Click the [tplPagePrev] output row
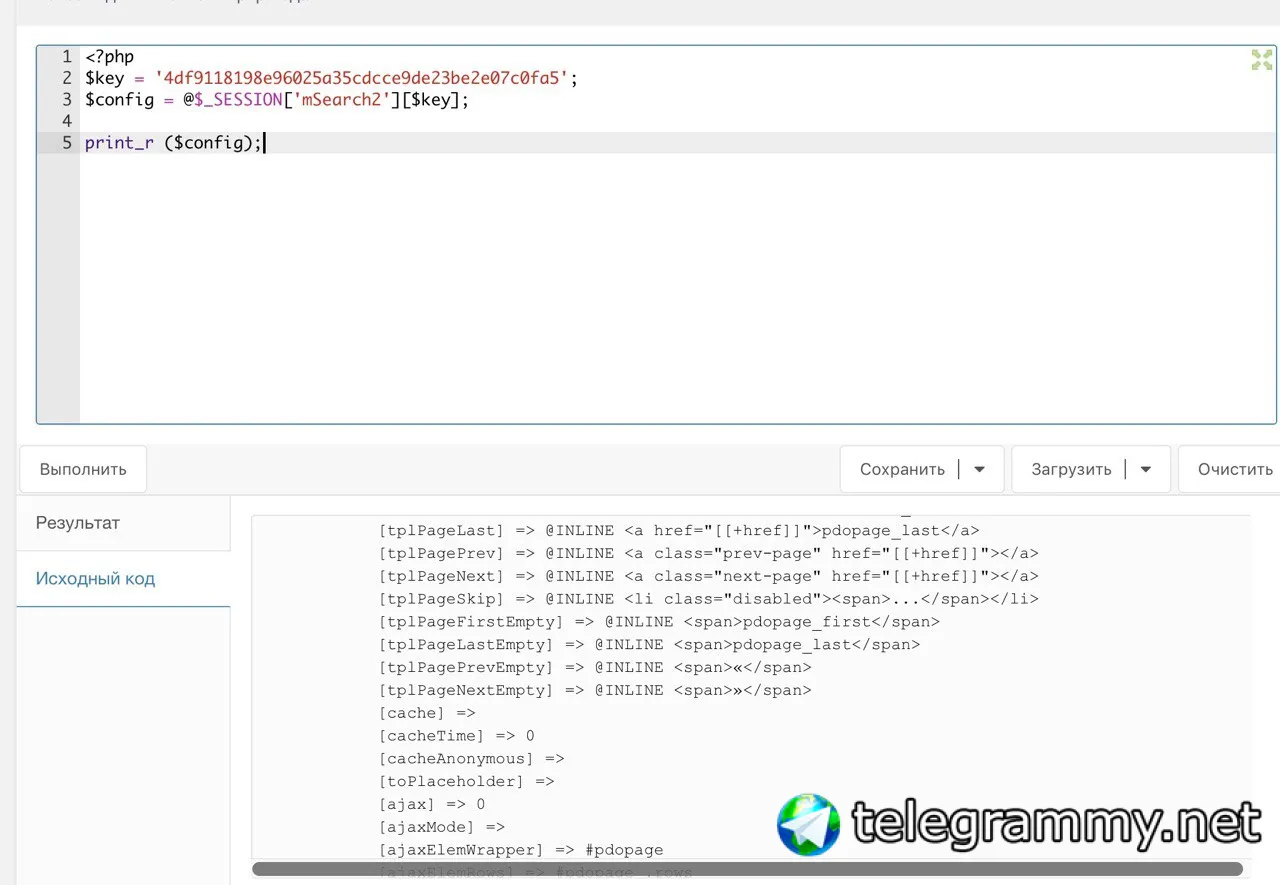This screenshot has width=1280, height=885. tap(709, 553)
